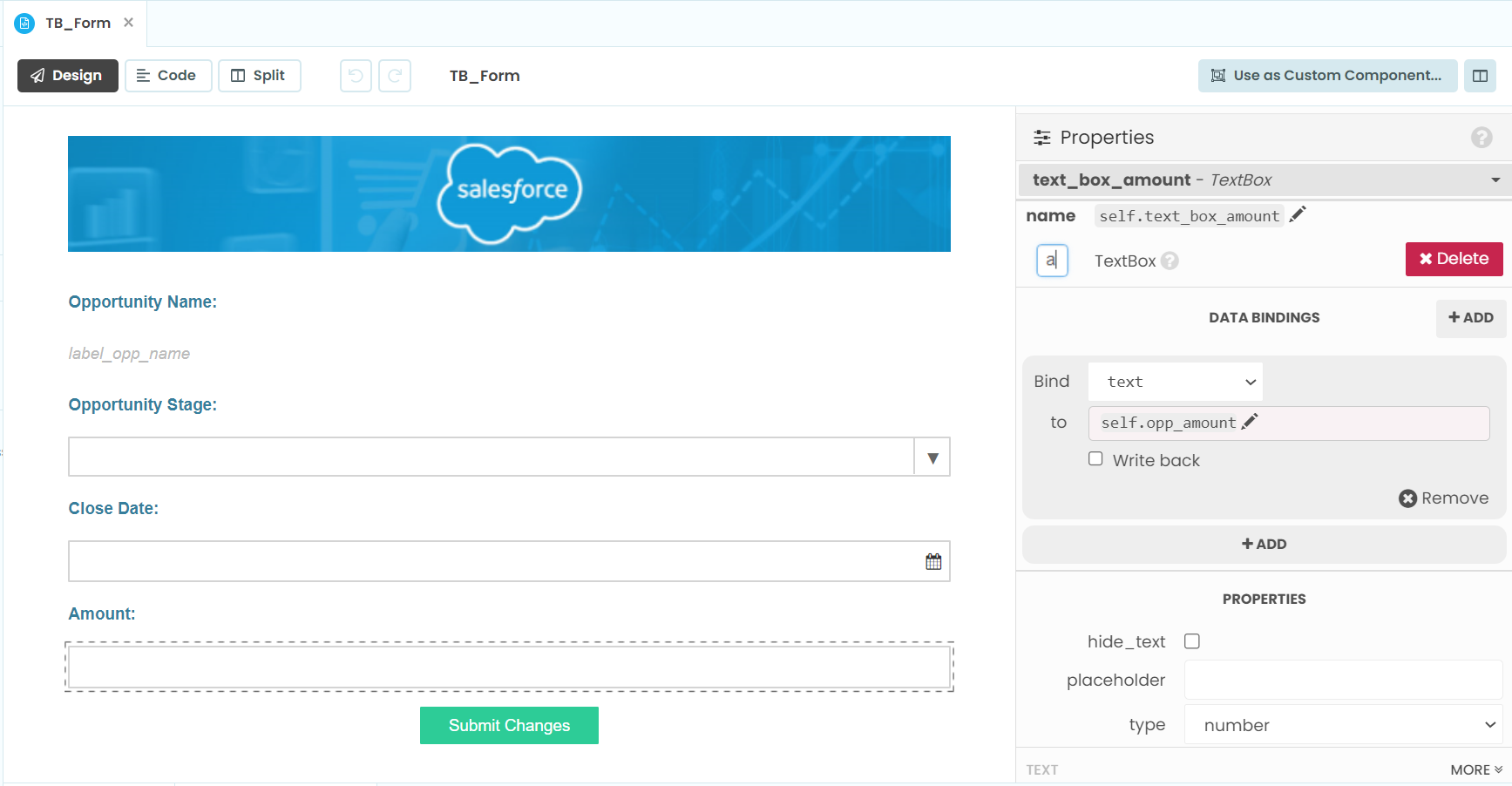Check the hide_text option
The height and width of the screenshot is (786, 1512).
coord(1192,641)
